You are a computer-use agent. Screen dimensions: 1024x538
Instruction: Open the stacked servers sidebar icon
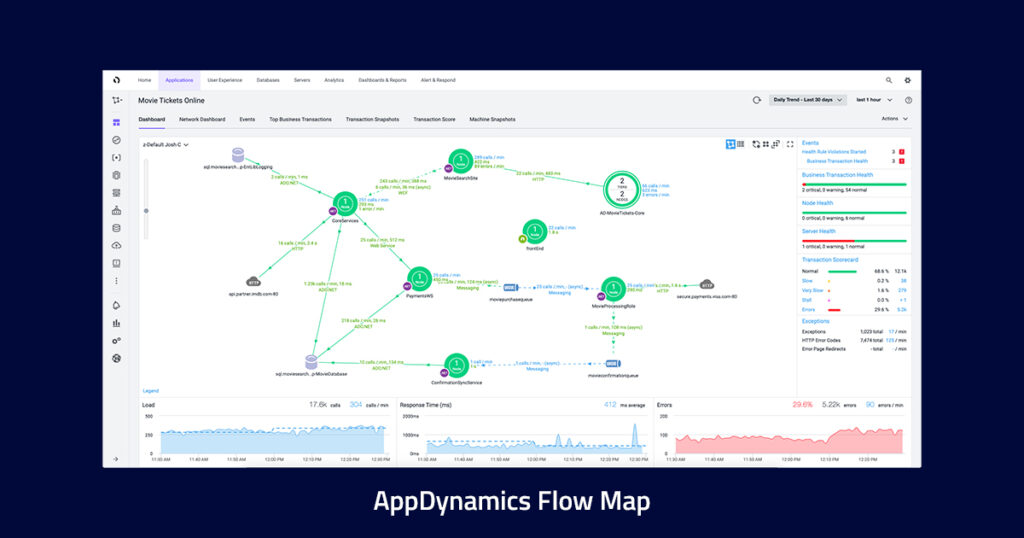point(116,193)
